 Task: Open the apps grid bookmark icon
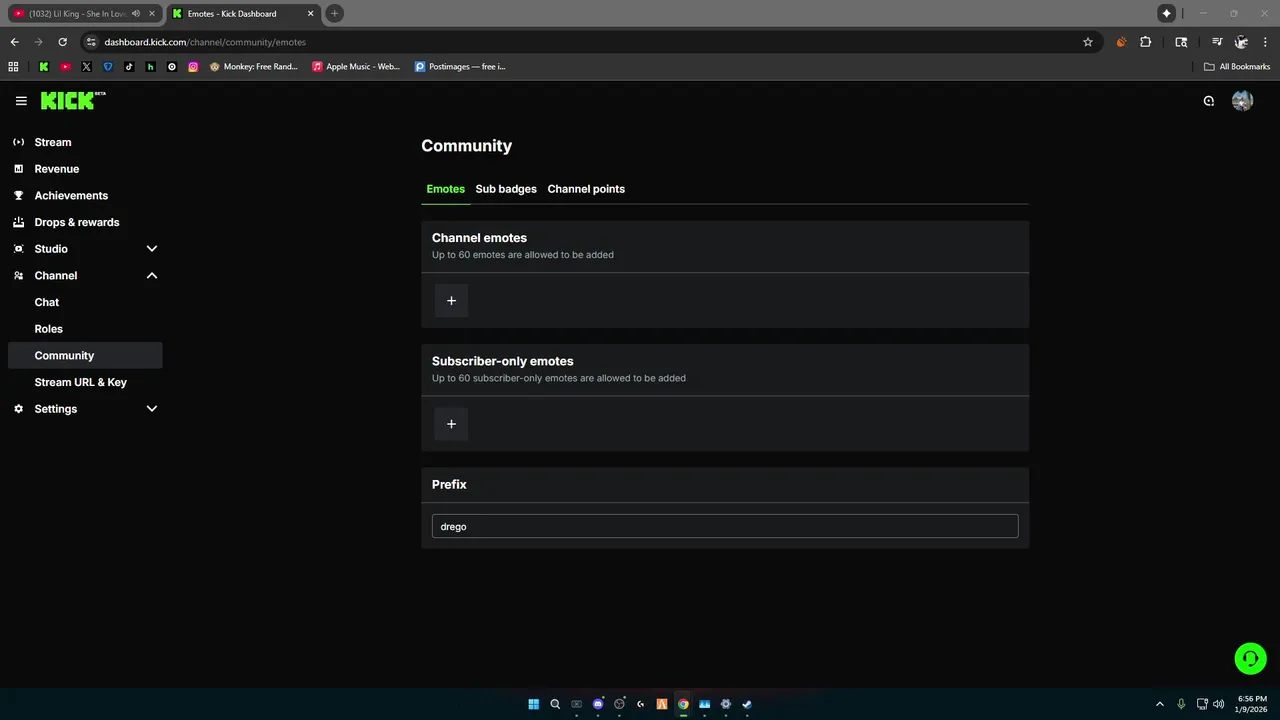click(13, 67)
